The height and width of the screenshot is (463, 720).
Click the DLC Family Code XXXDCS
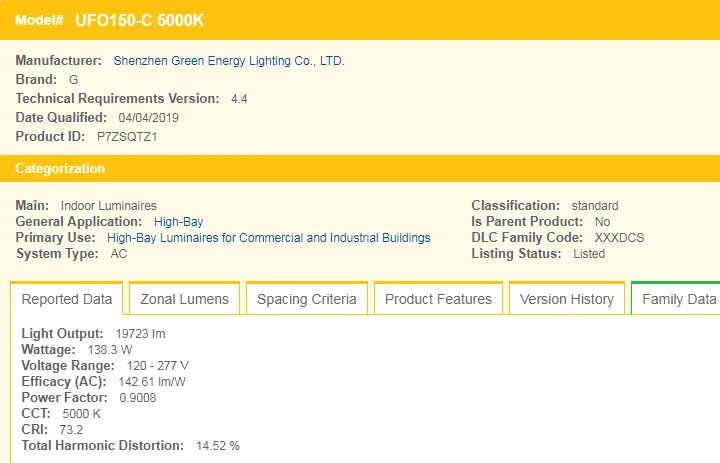619,238
